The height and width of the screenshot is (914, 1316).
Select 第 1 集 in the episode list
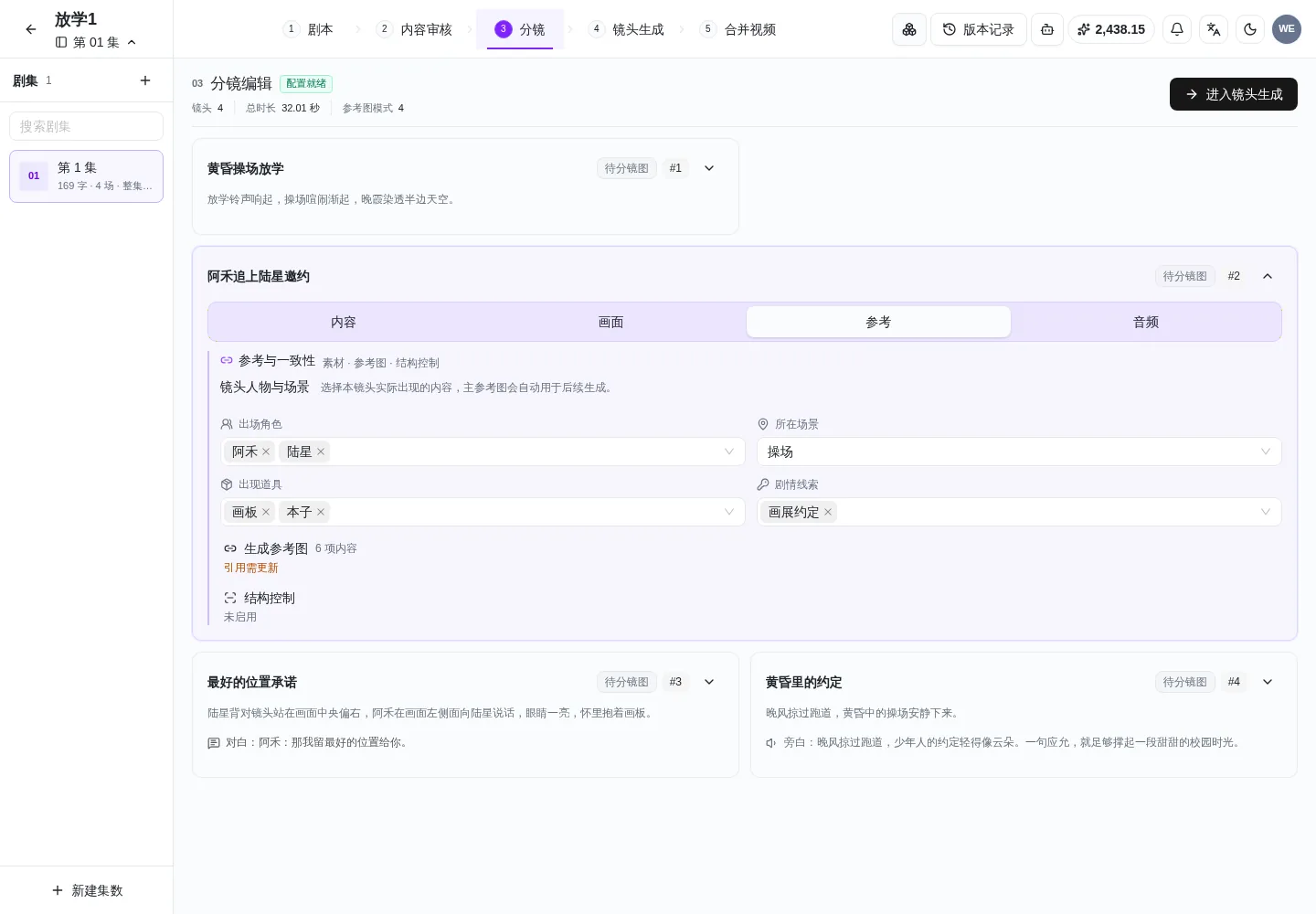87,176
